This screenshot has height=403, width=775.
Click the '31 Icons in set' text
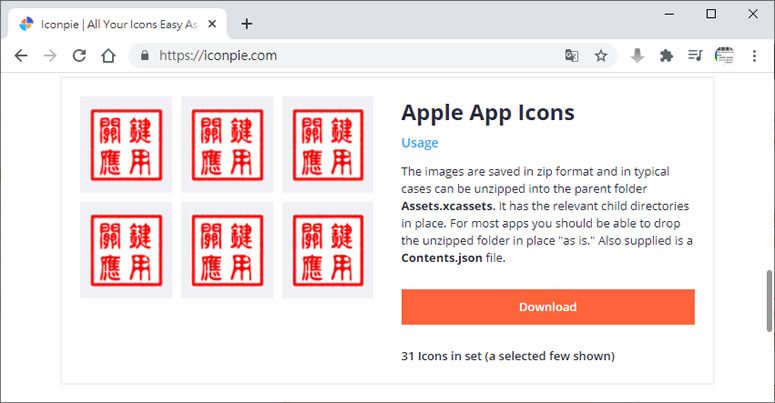(x=508, y=356)
